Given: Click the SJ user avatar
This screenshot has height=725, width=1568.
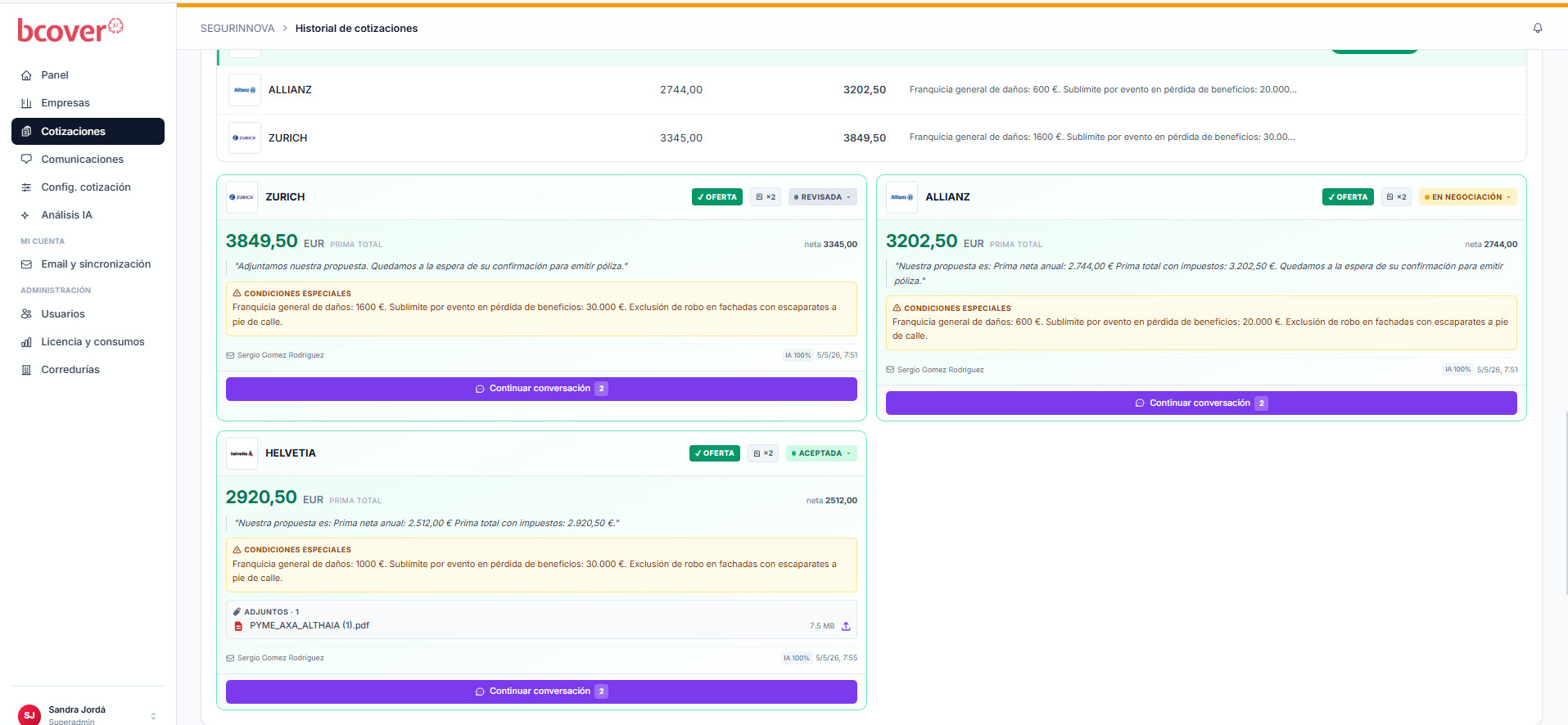Looking at the screenshot, I should tap(29, 715).
